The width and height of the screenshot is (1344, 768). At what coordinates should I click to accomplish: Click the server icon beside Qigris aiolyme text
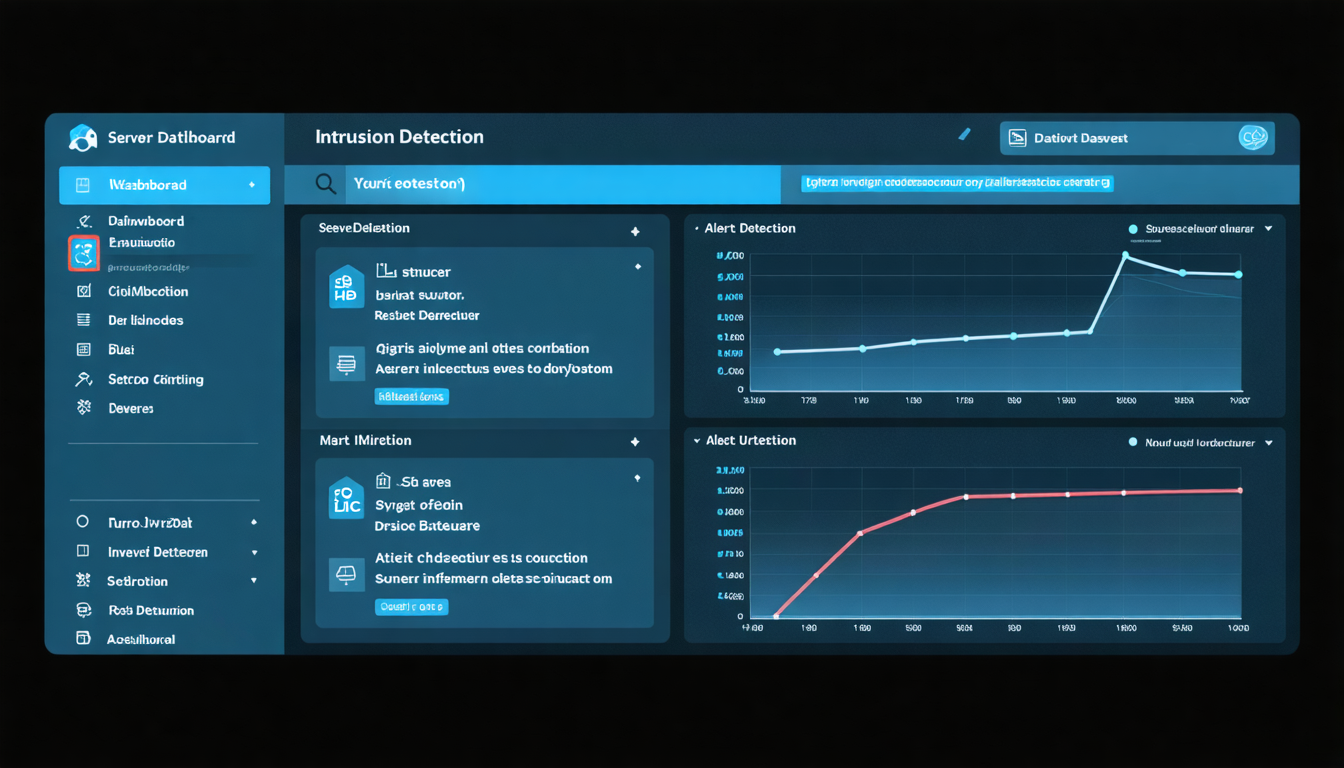(x=346, y=364)
